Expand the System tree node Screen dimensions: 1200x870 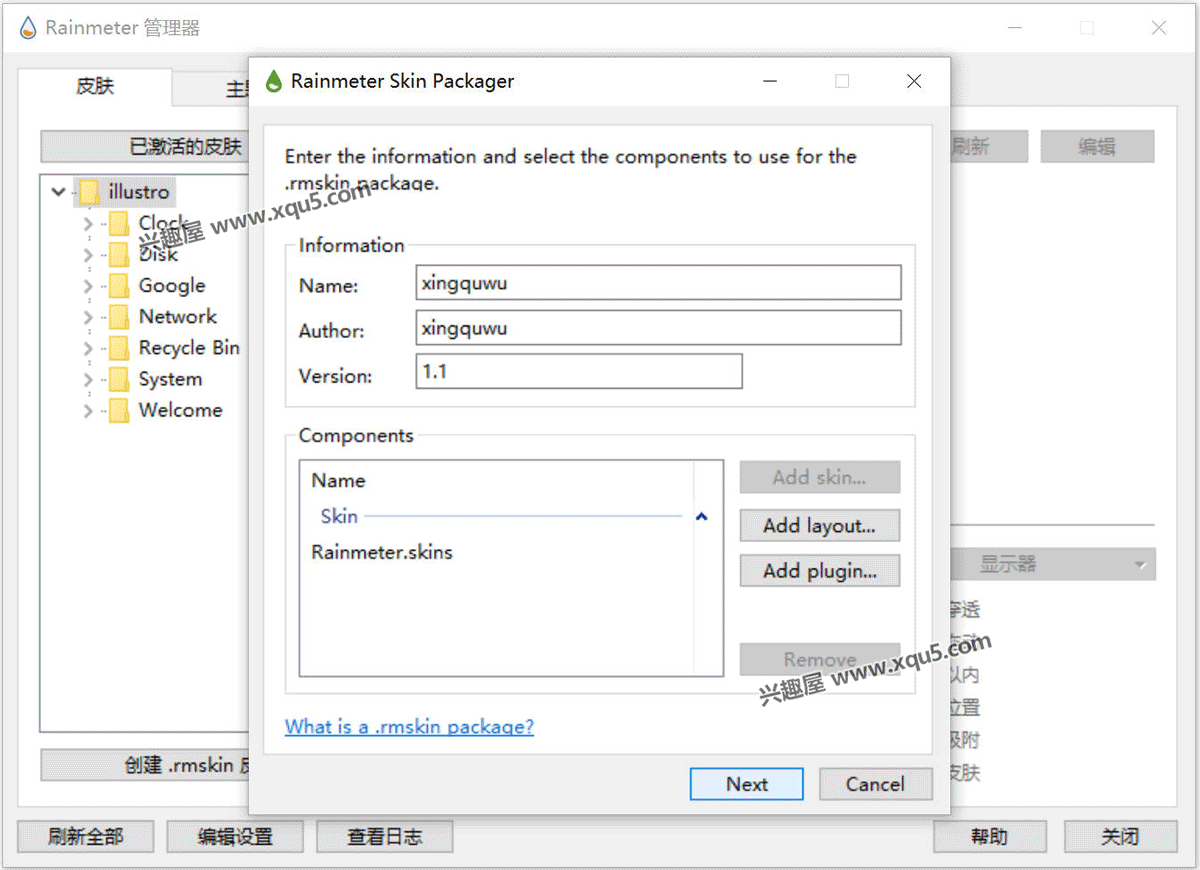[88, 380]
